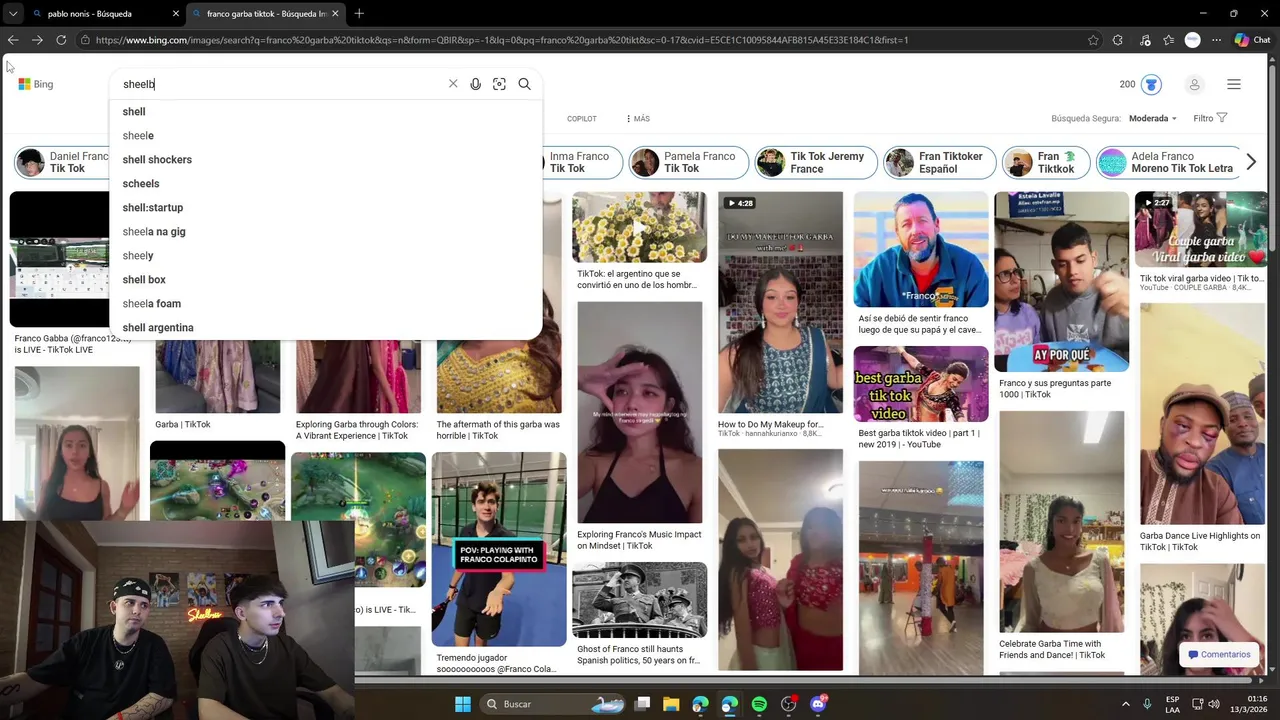This screenshot has height=720, width=1280.
Task: Close the pablo nonis tab
Action: [x=176, y=14]
